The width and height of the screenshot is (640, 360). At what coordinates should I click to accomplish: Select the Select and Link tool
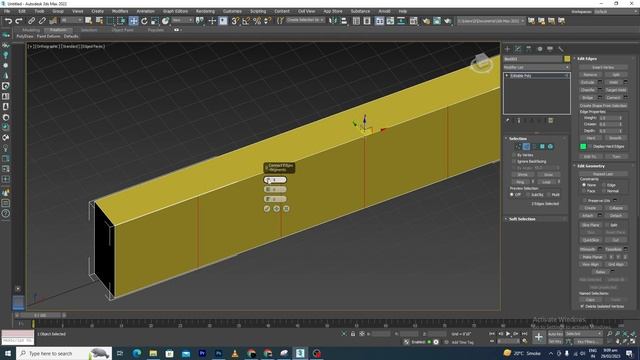pos(31,21)
